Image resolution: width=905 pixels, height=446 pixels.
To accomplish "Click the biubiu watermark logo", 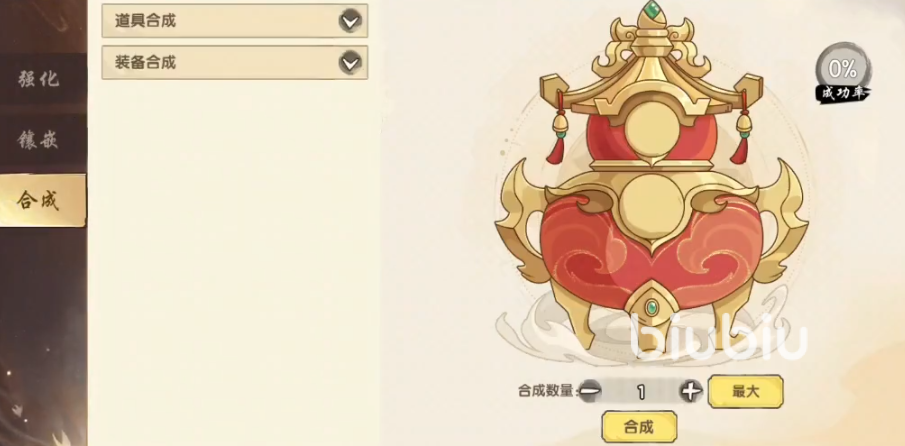I will tap(718, 338).
